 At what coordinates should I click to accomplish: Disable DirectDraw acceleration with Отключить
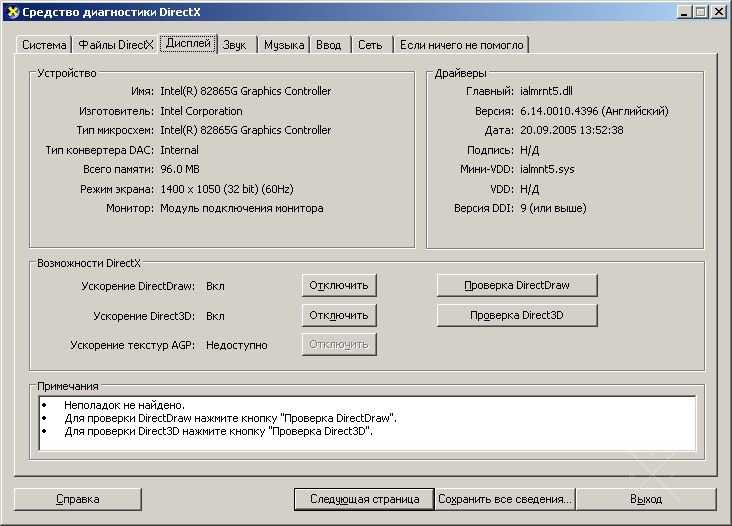[339, 285]
